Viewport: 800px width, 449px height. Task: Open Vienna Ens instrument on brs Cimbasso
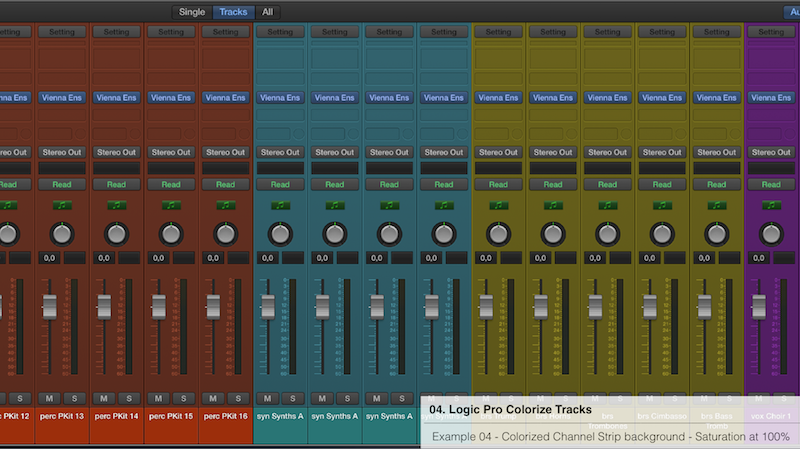662,97
